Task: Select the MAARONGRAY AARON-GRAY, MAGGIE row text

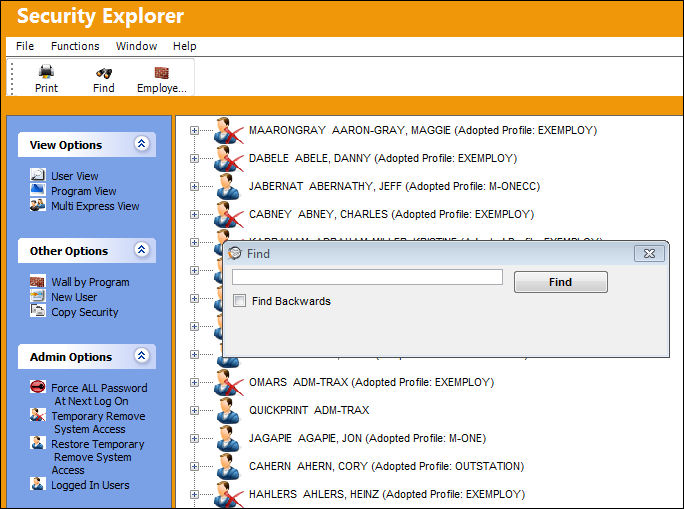Action: [423, 130]
